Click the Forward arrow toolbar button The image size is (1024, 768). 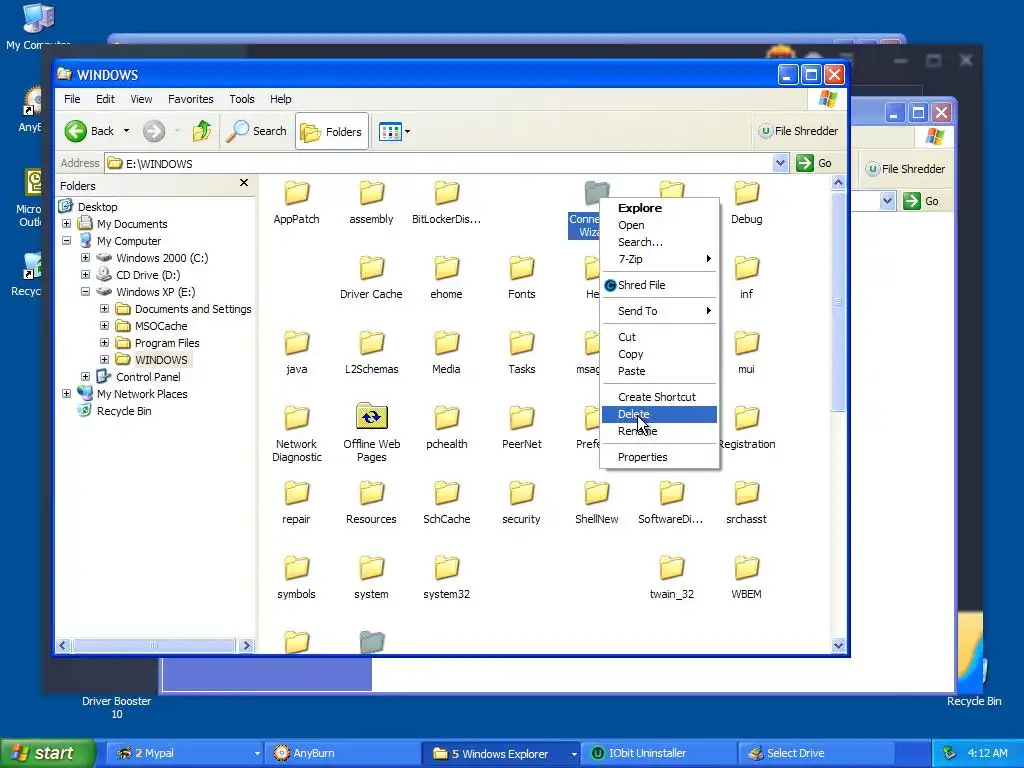tap(154, 131)
